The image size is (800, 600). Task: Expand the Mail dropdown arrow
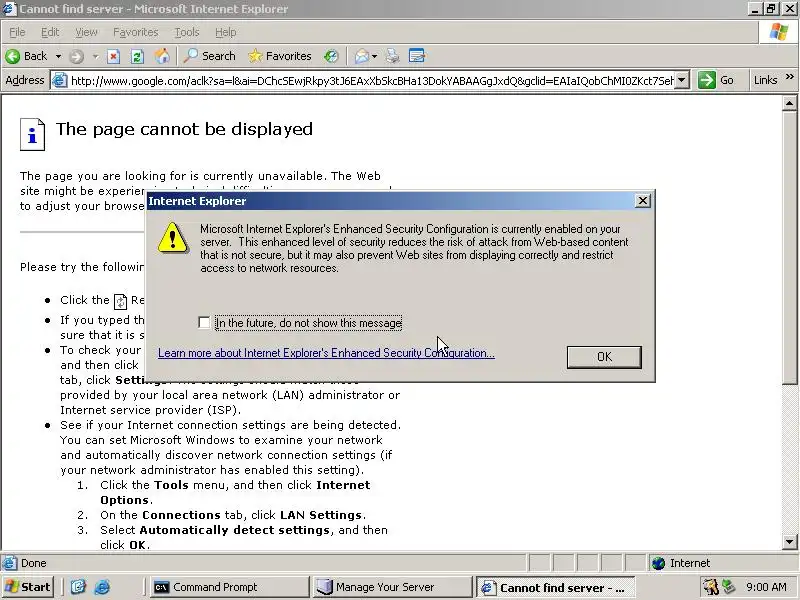[374, 56]
